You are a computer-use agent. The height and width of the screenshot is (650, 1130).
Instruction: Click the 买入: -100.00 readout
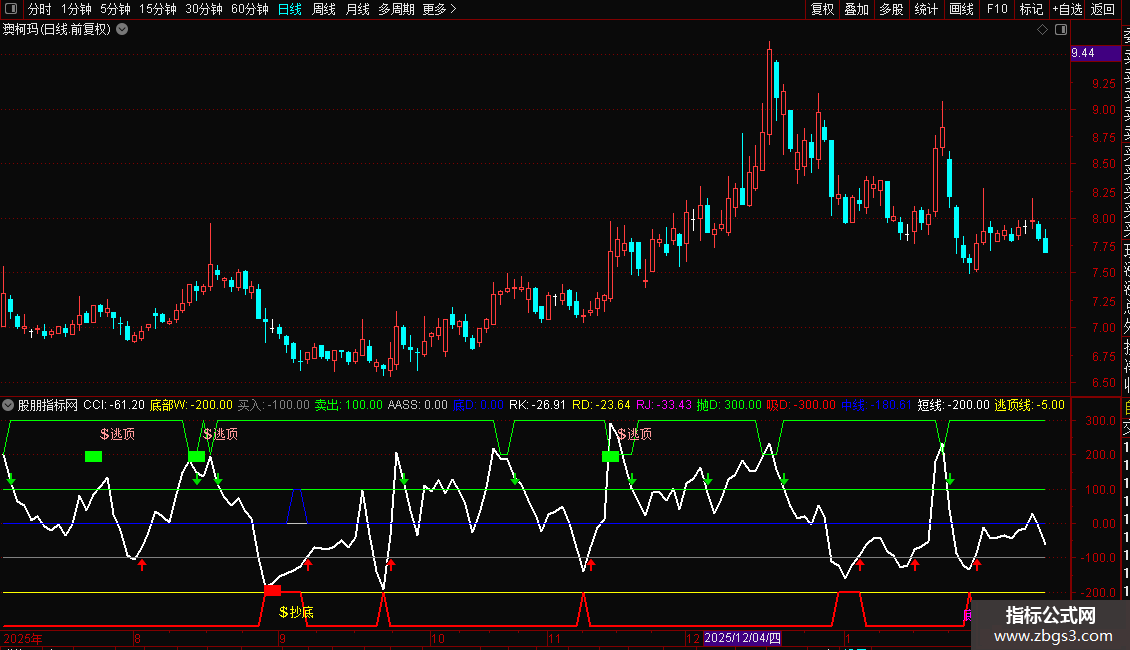point(274,405)
